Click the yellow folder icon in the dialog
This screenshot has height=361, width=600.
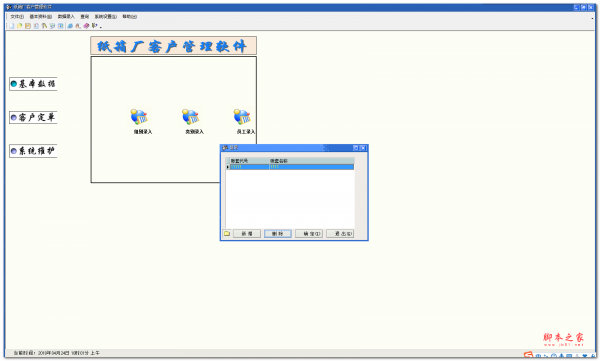click(x=227, y=234)
